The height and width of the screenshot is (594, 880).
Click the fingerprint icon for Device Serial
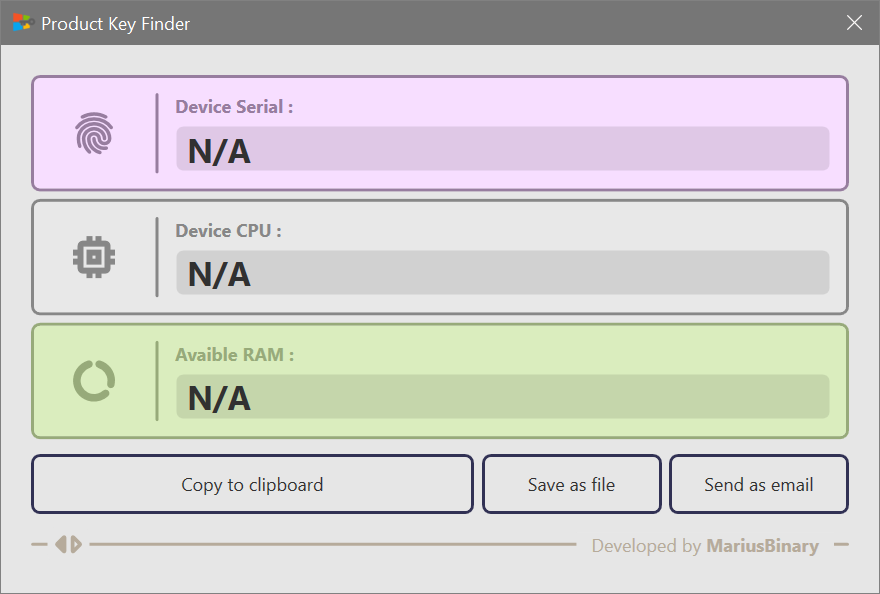tap(94, 133)
